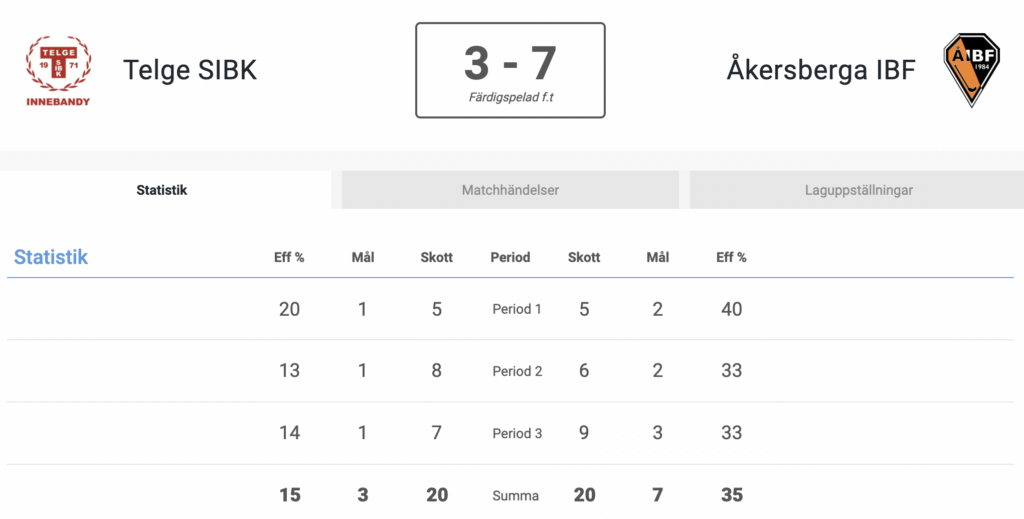Click the left Mål column header

362,257
